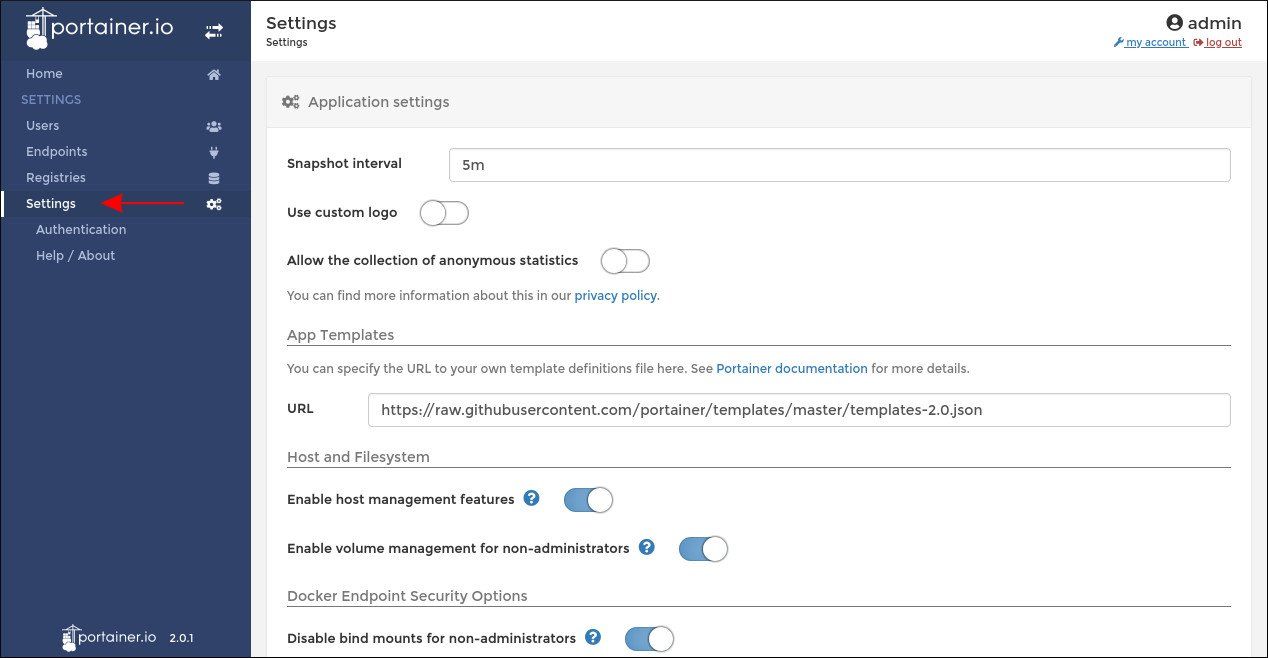Open Authentication settings from sidebar

(x=81, y=229)
